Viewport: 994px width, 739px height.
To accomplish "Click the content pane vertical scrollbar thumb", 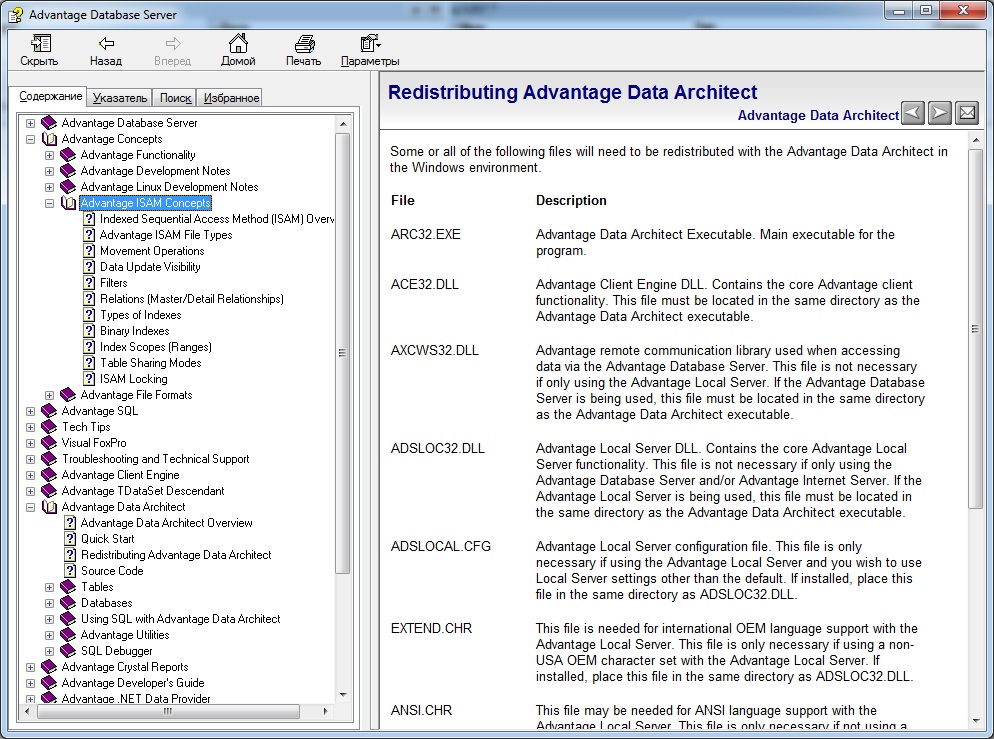I will pyautogui.click(x=976, y=330).
